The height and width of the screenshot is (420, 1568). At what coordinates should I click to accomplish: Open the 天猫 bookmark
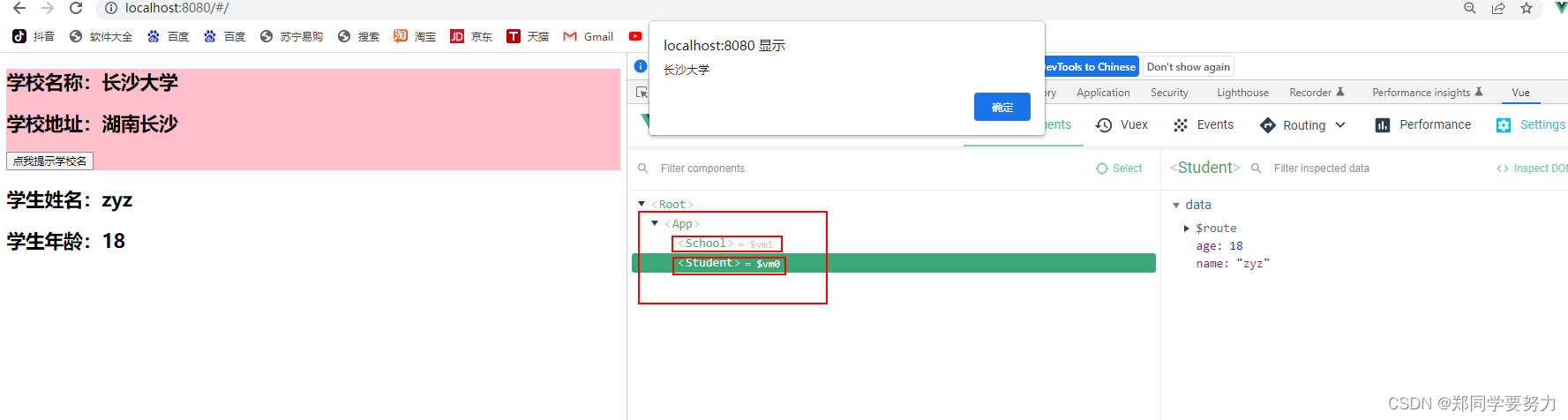click(528, 36)
